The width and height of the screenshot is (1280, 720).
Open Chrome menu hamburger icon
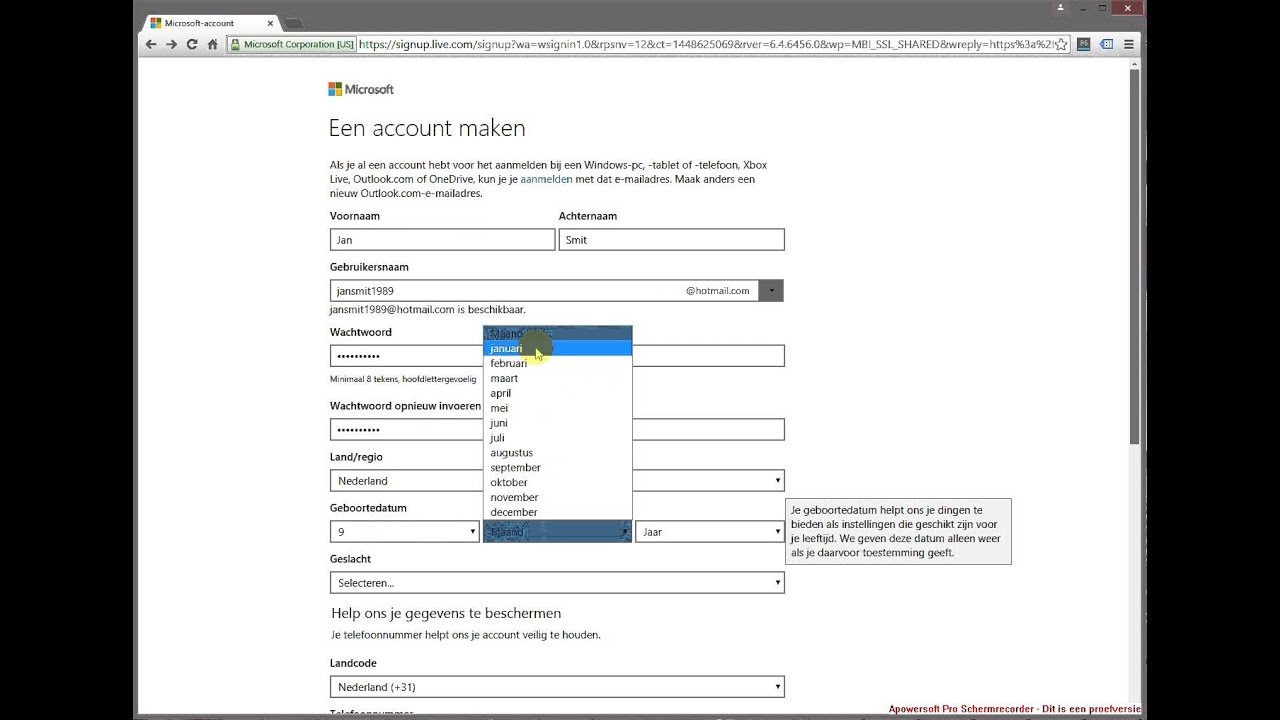(x=1129, y=44)
